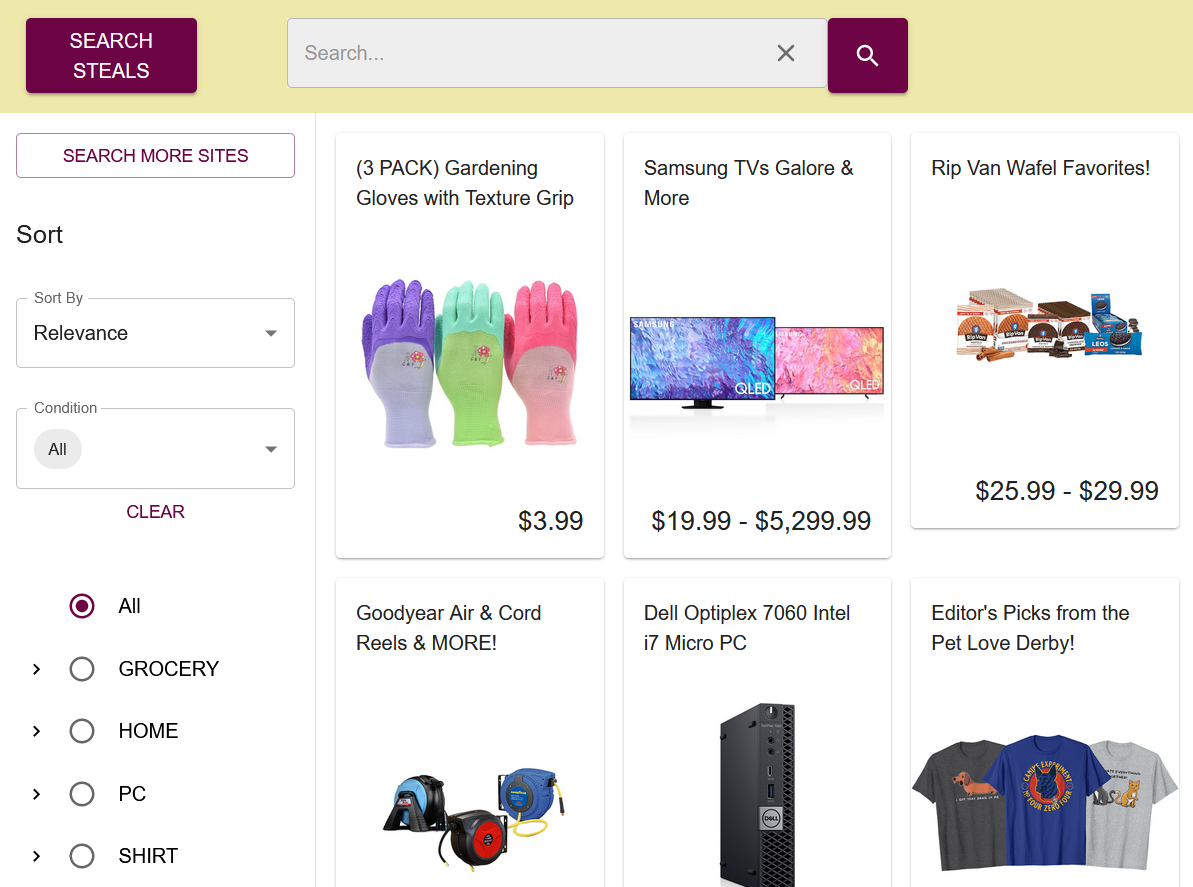1193x887 pixels.
Task: Clear the search box using the X icon
Action: click(785, 53)
